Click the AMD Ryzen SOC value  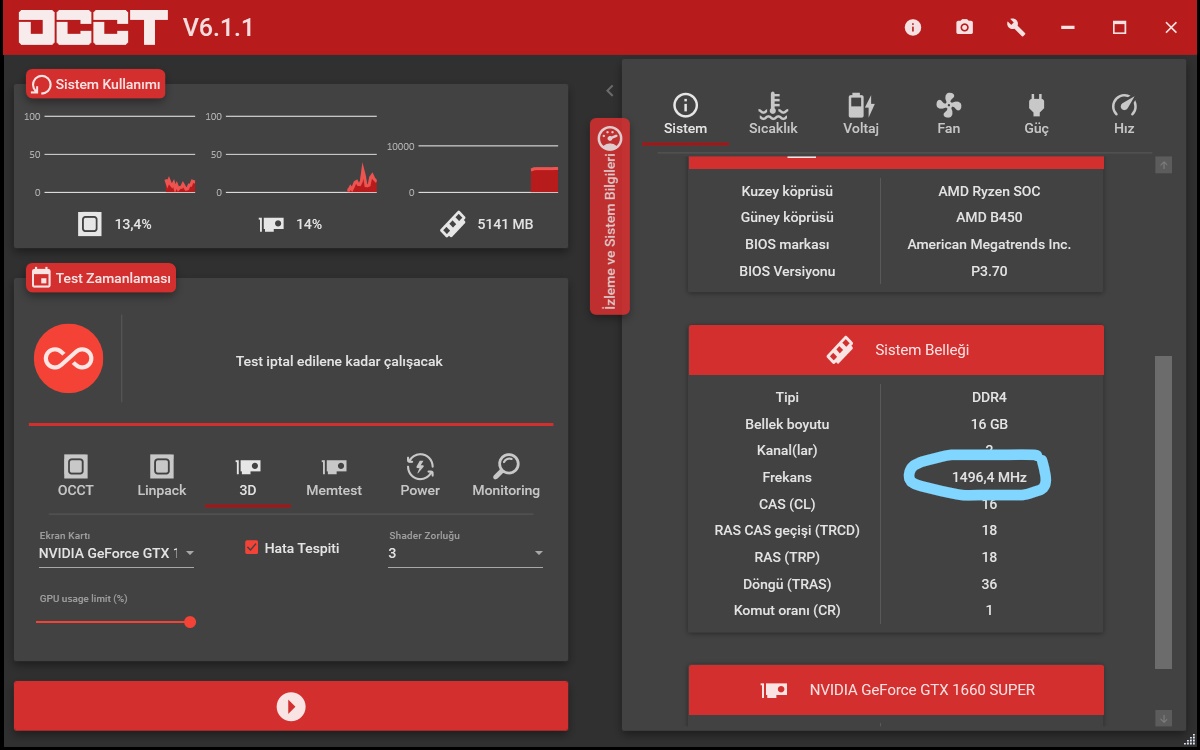989,191
